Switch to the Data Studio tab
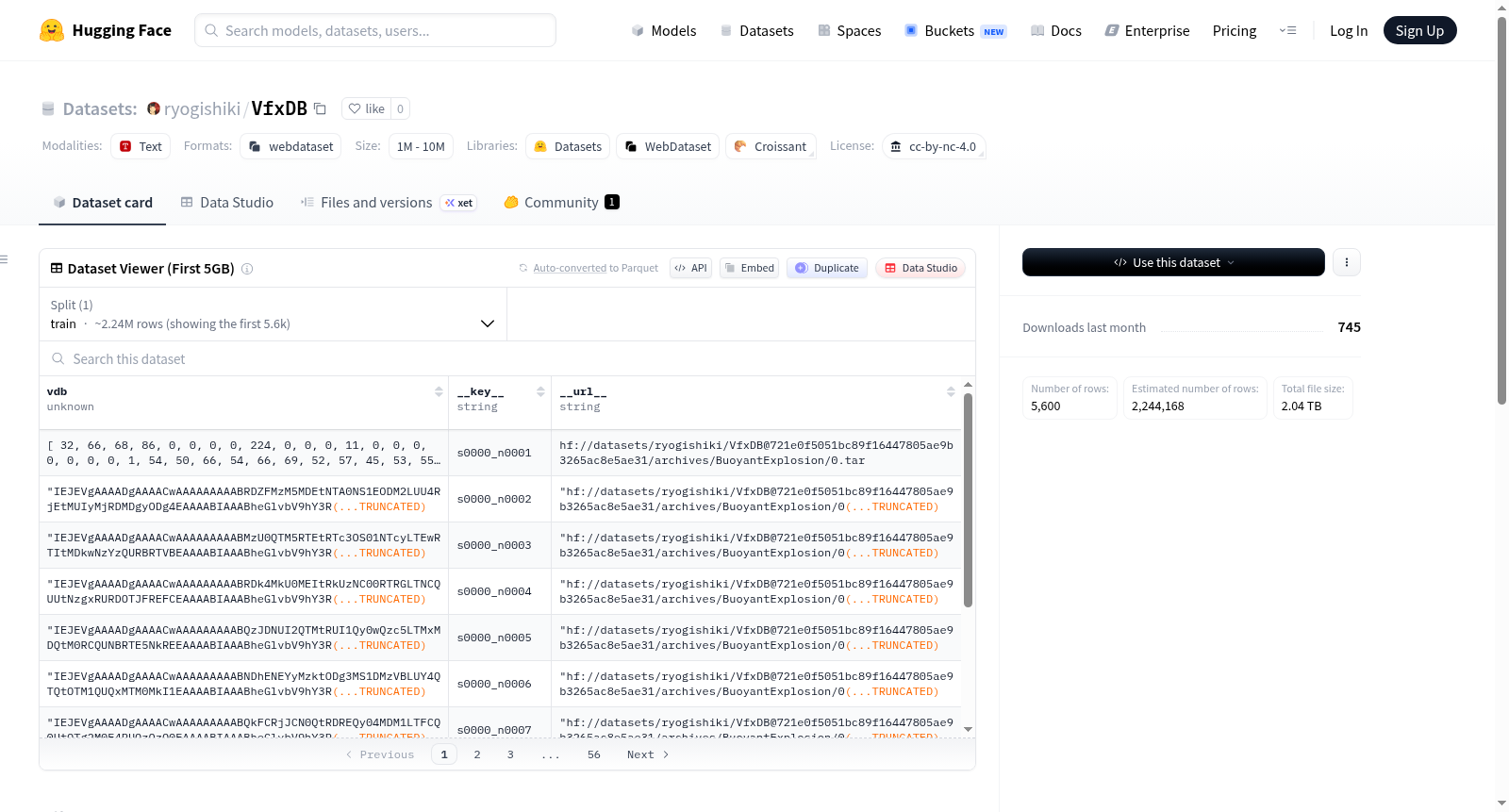Image resolution: width=1509 pixels, height=812 pixels. (x=227, y=202)
